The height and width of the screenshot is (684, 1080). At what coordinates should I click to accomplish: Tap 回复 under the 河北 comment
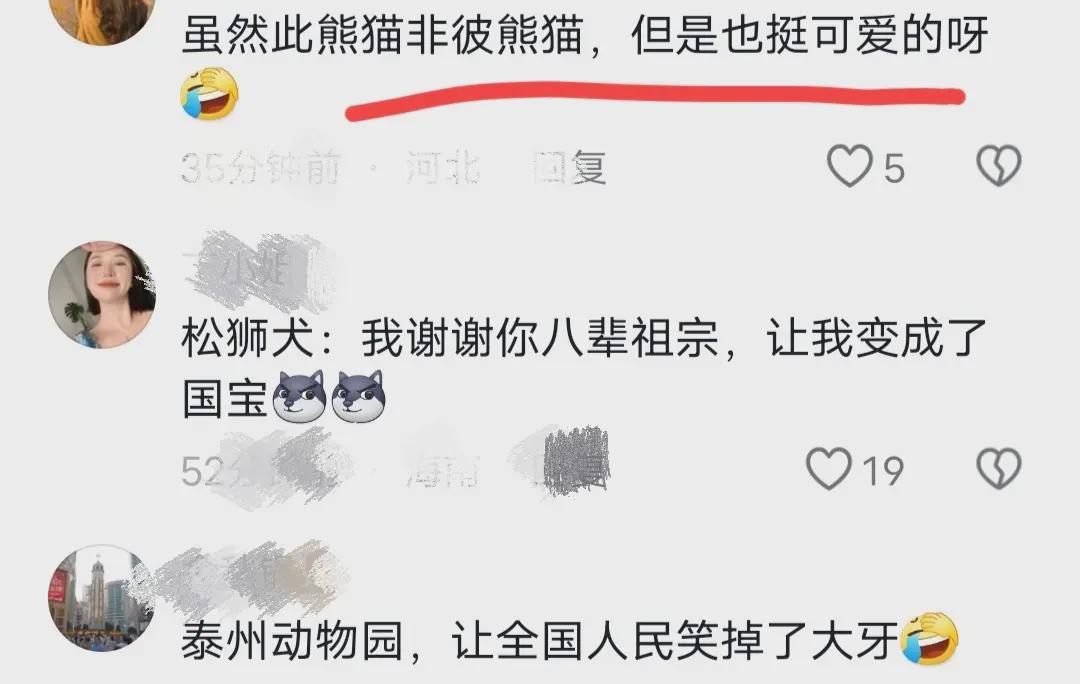[570, 167]
